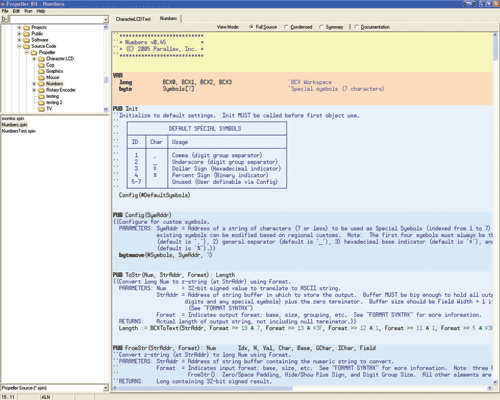Click the Public folder icon

click(x=26, y=34)
